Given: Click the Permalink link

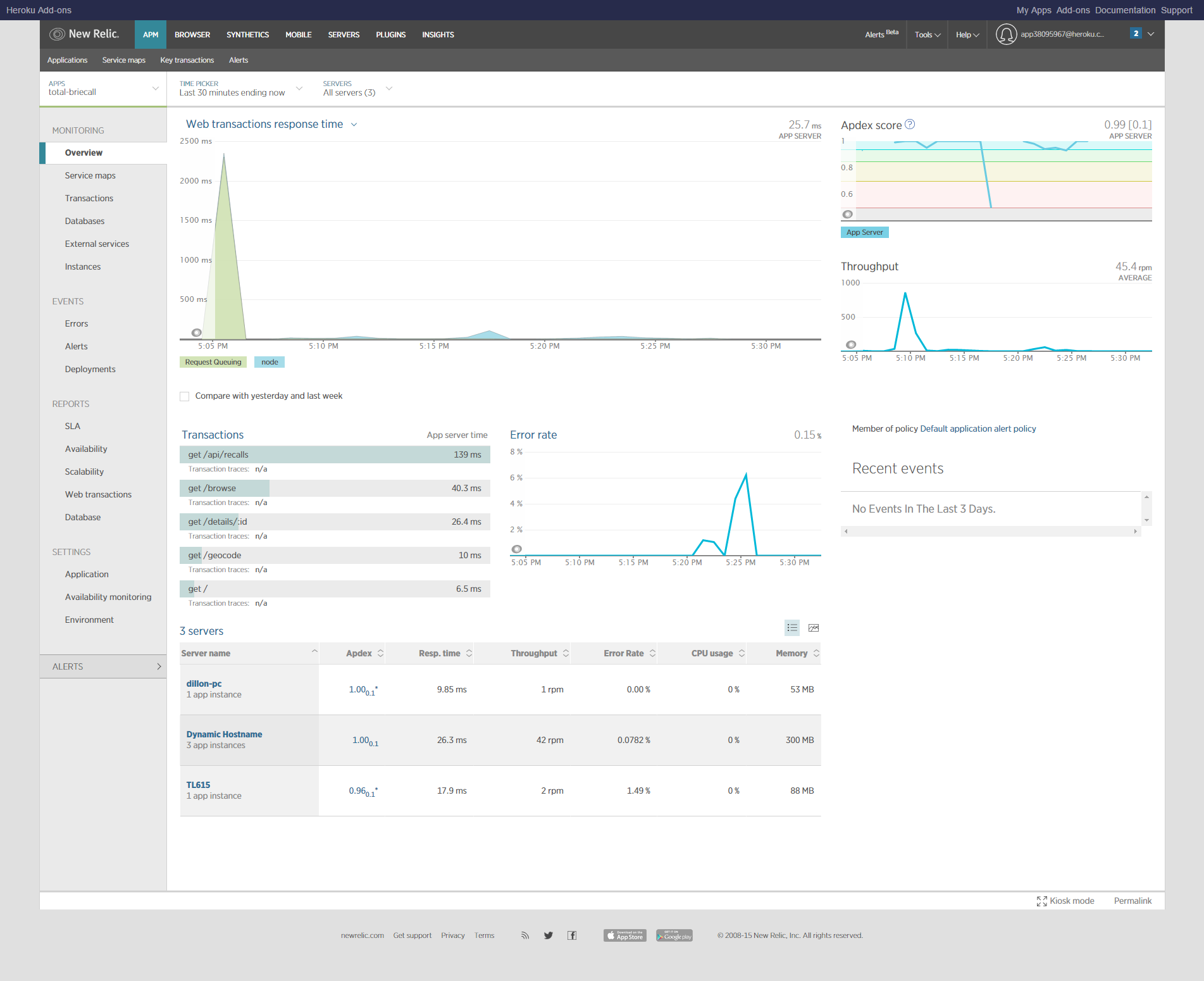Looking at the screenshot, I should pyautogui.click(x=1133, y=901).
